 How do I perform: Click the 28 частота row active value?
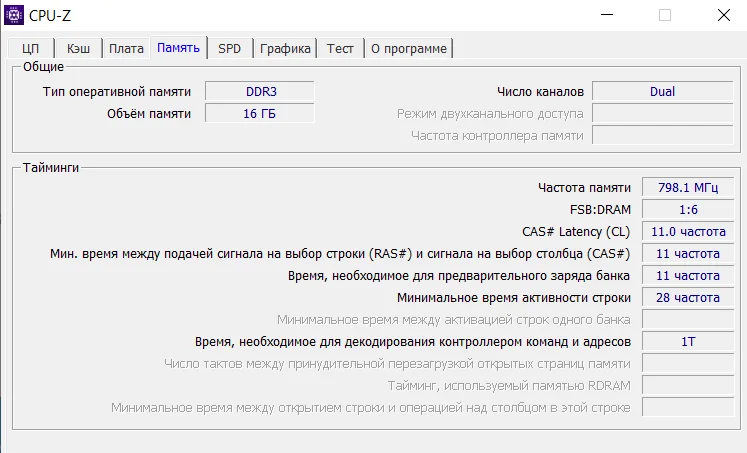(688, 297)
